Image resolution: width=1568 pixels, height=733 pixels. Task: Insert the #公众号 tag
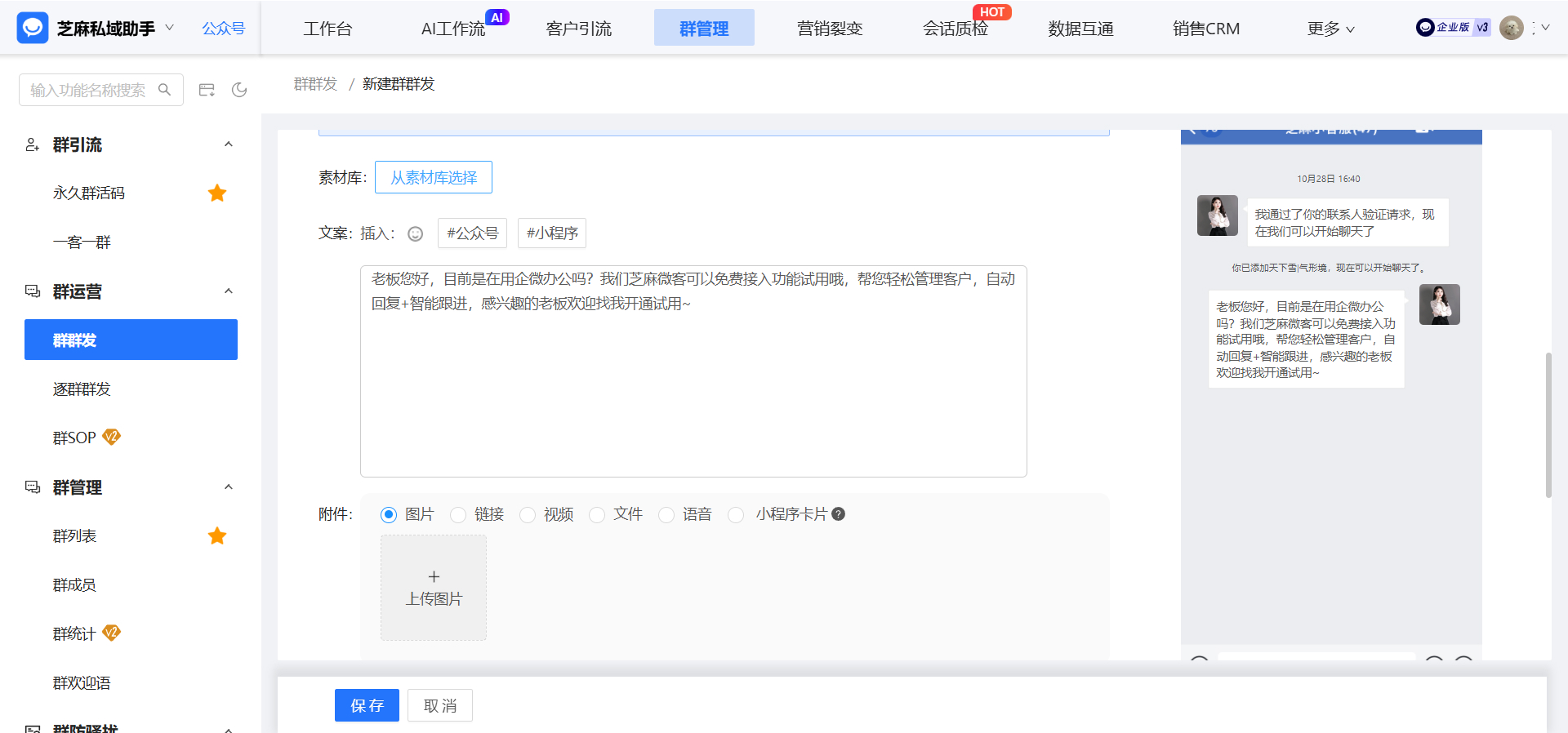click(x=472, y=233)
